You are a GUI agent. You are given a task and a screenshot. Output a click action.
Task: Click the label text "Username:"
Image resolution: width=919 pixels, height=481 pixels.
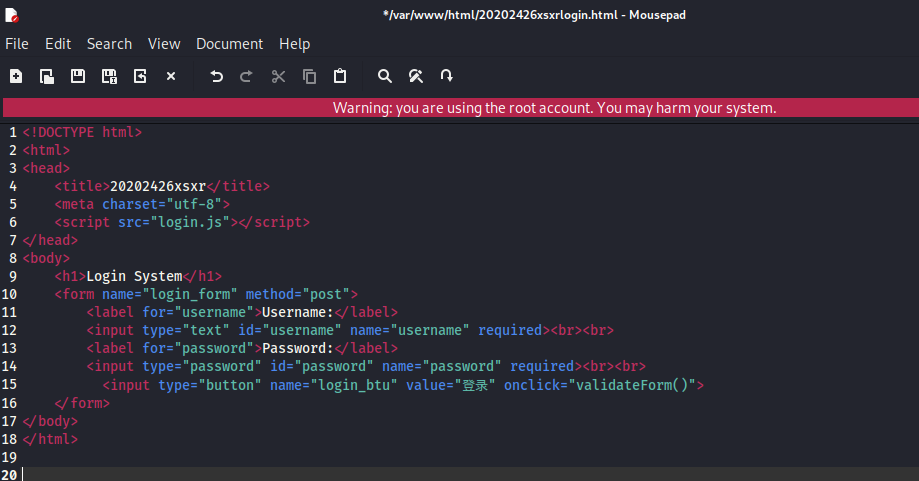298,312
